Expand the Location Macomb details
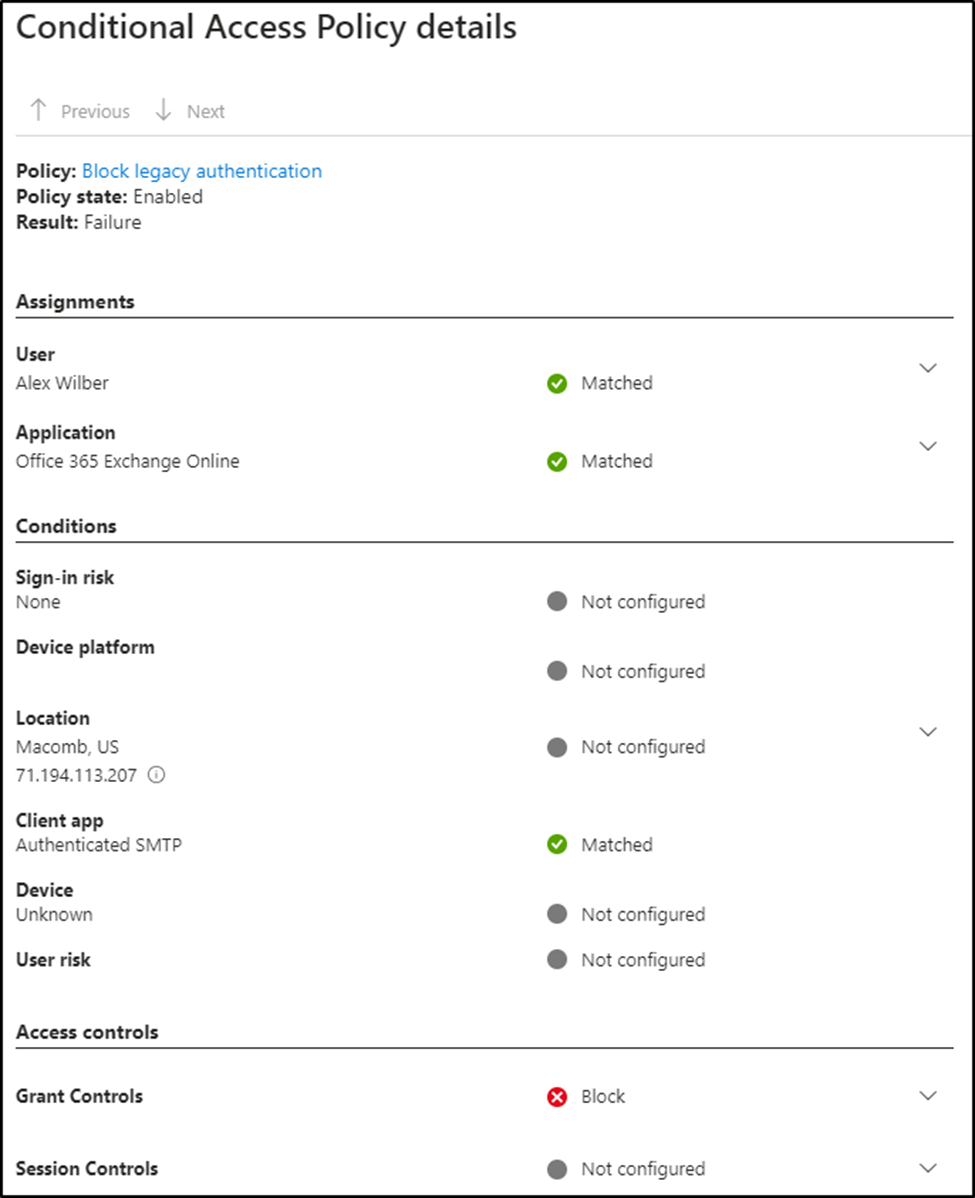Image resolution: width=975 pixels, height=1198 pixels. click(x=928, y=732)
